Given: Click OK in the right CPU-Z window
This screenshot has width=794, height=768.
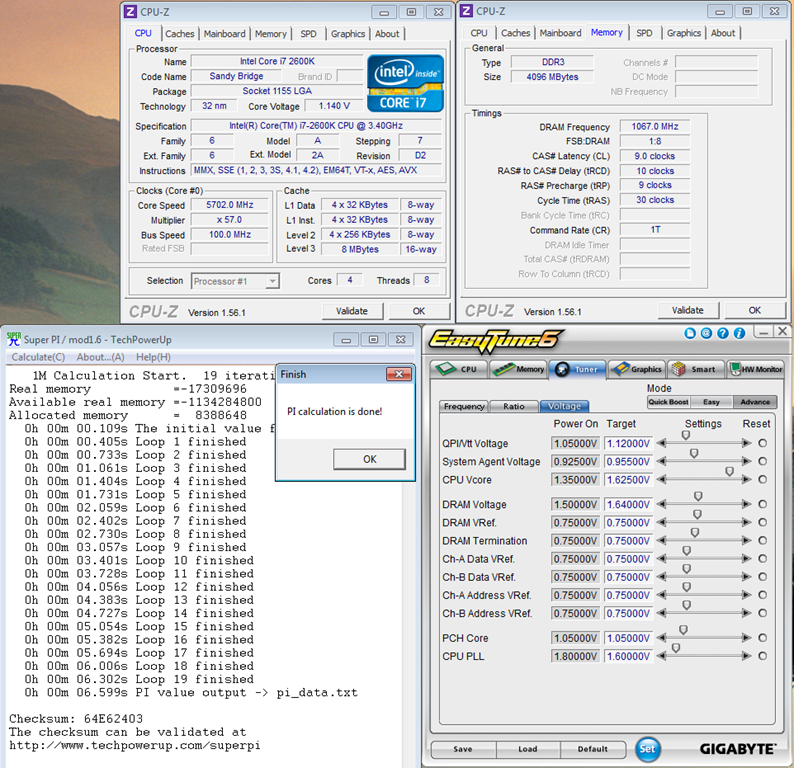Looking at the screenshot, I should (755, 310).
